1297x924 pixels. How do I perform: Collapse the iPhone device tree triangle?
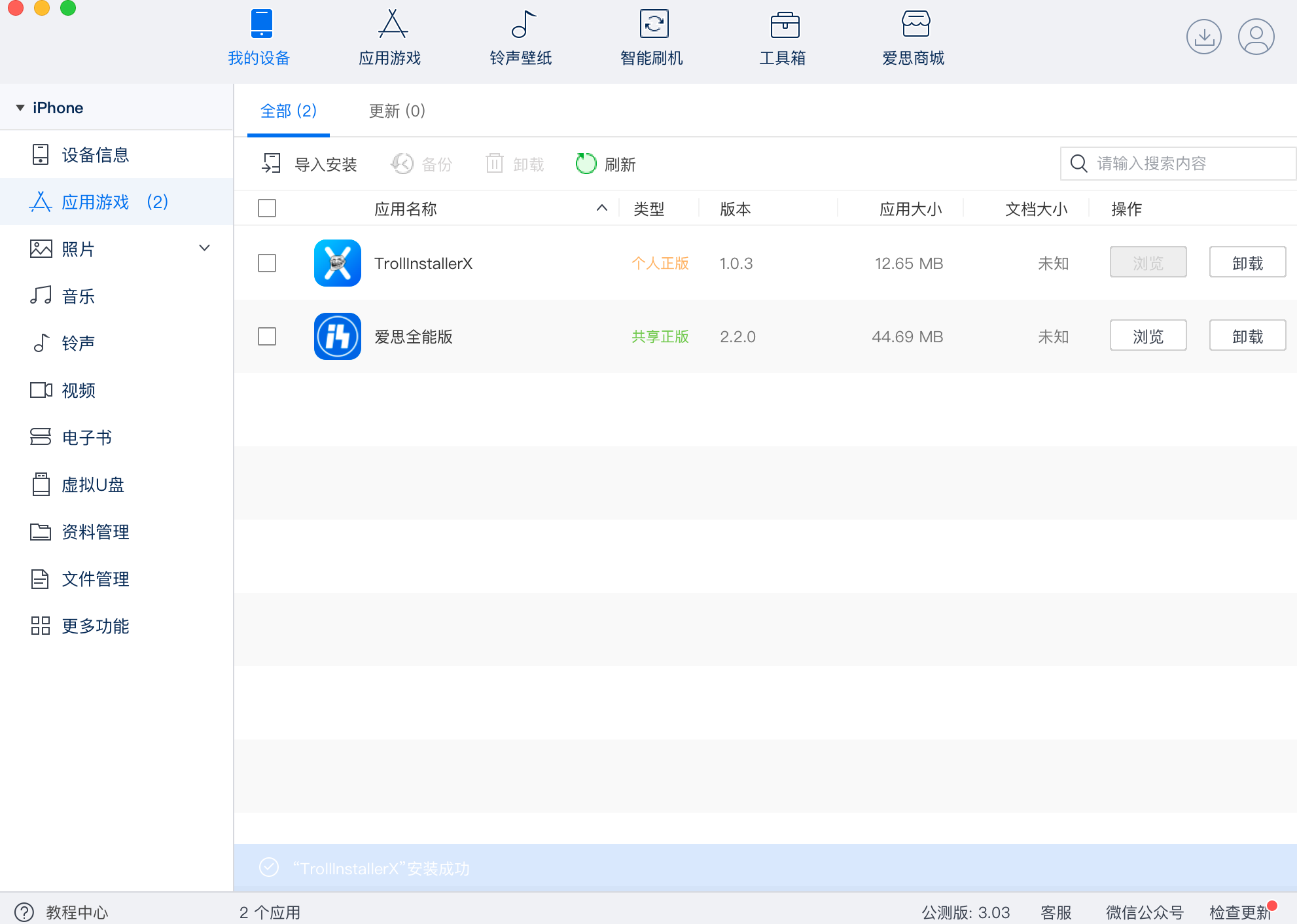tap(20, 108)
